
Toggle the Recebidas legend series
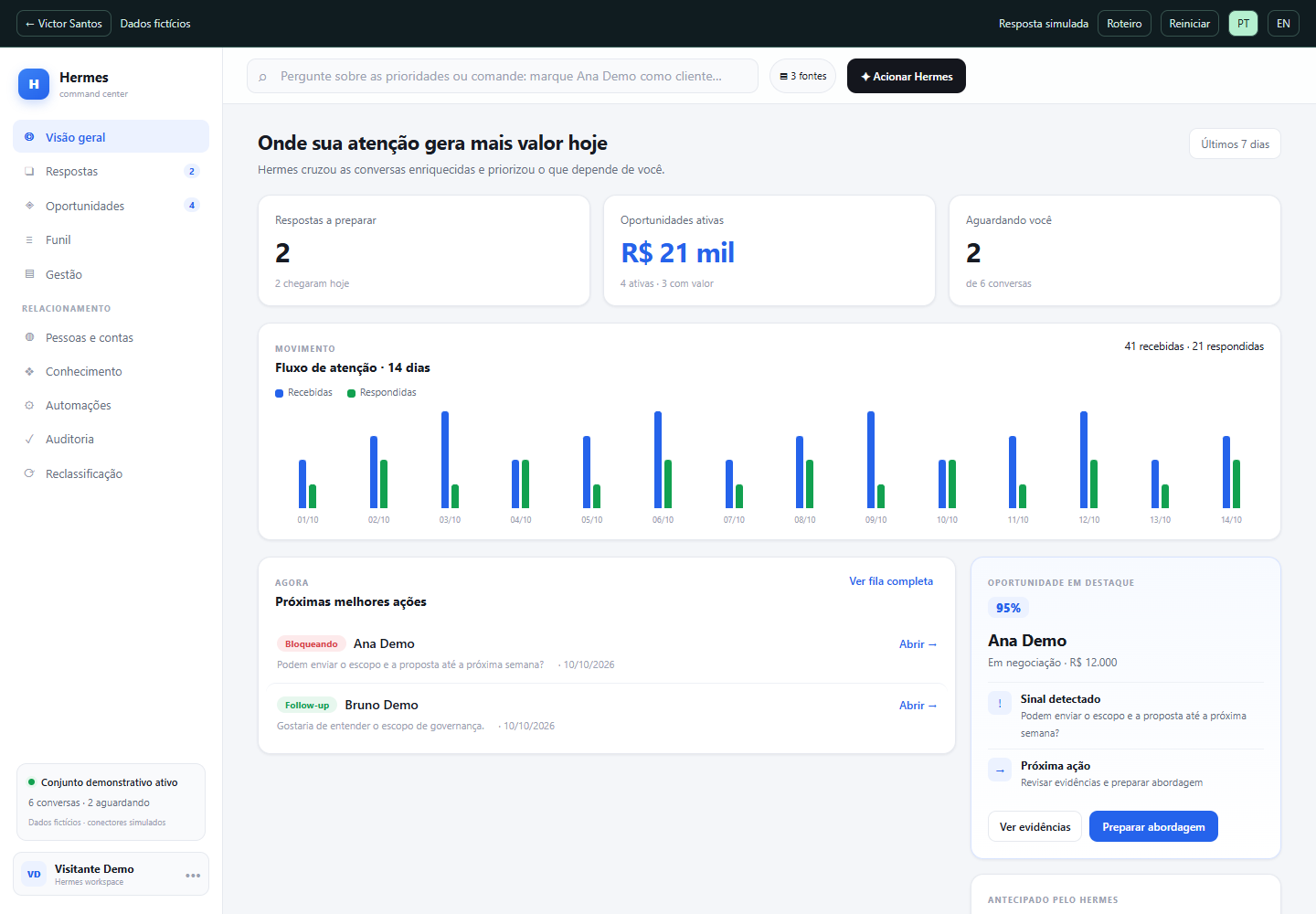pos(304,392)
